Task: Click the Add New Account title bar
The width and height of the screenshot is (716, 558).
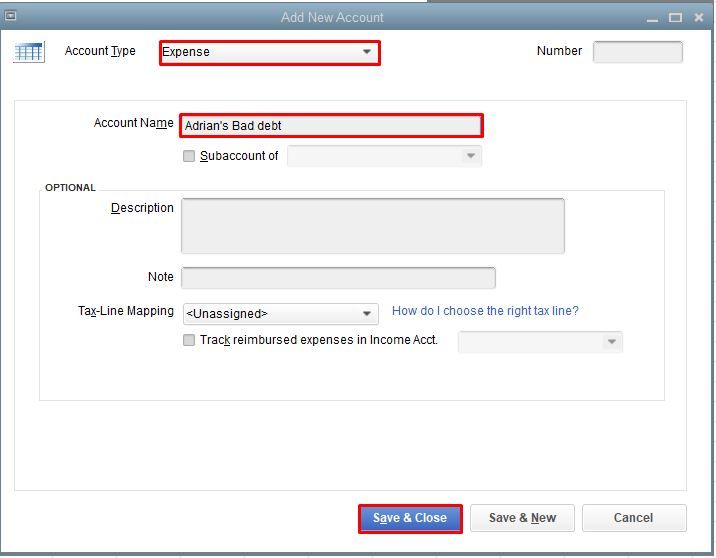Action: (332, 17)
